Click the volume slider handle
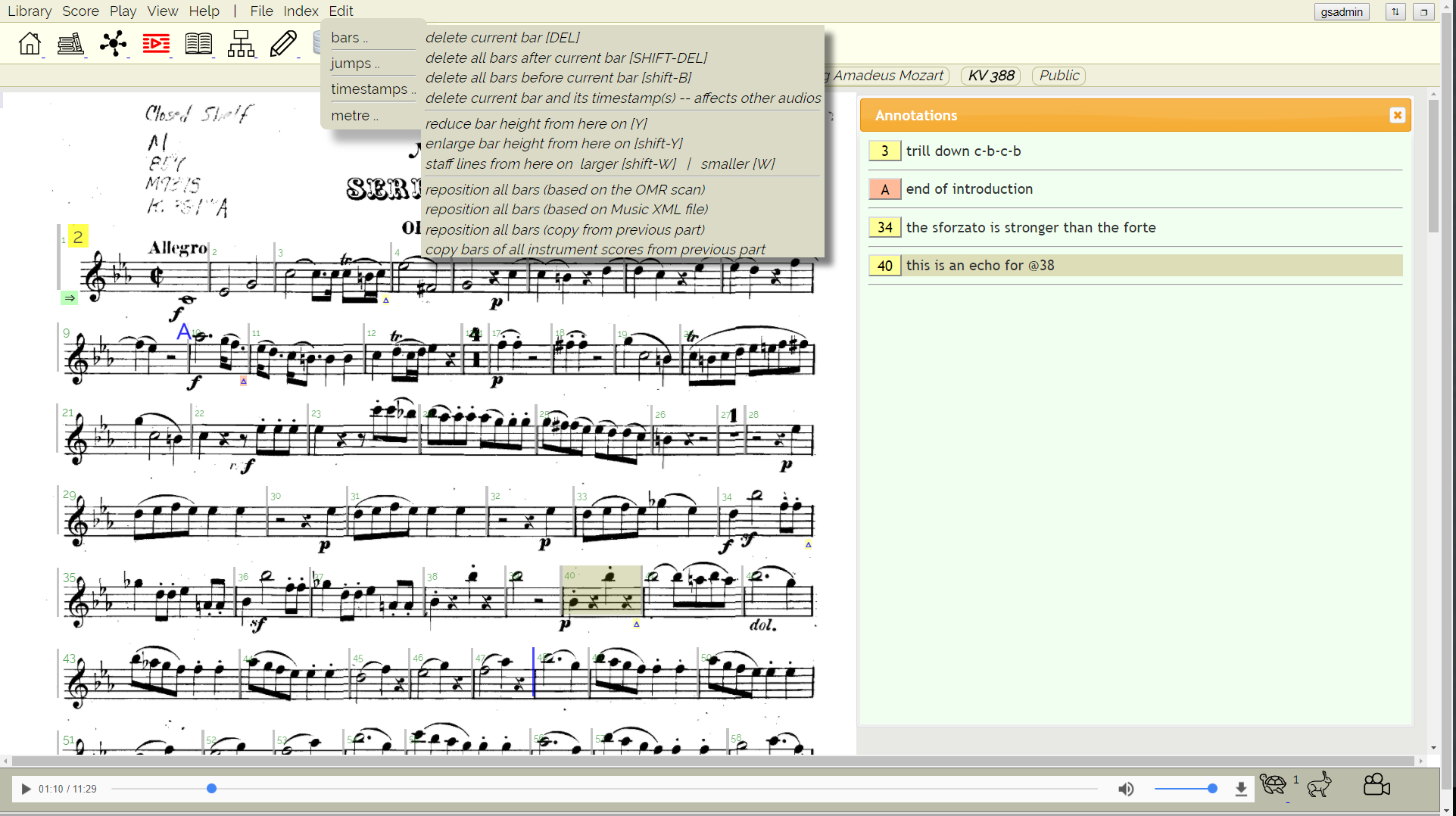The width and height of the screenshot is (1456, 816). [x=1212, y=789]
